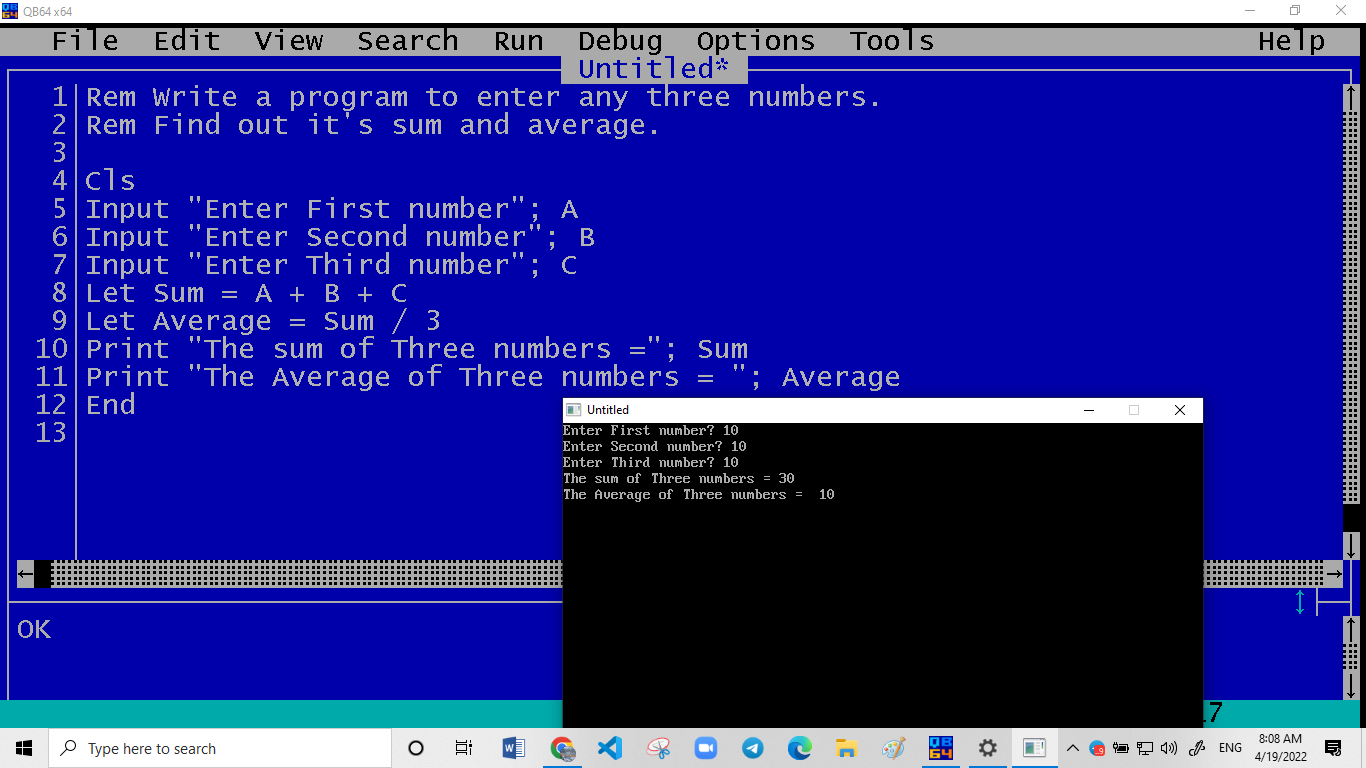Open Settings gear on the taskbar

[x=988, y=748]
